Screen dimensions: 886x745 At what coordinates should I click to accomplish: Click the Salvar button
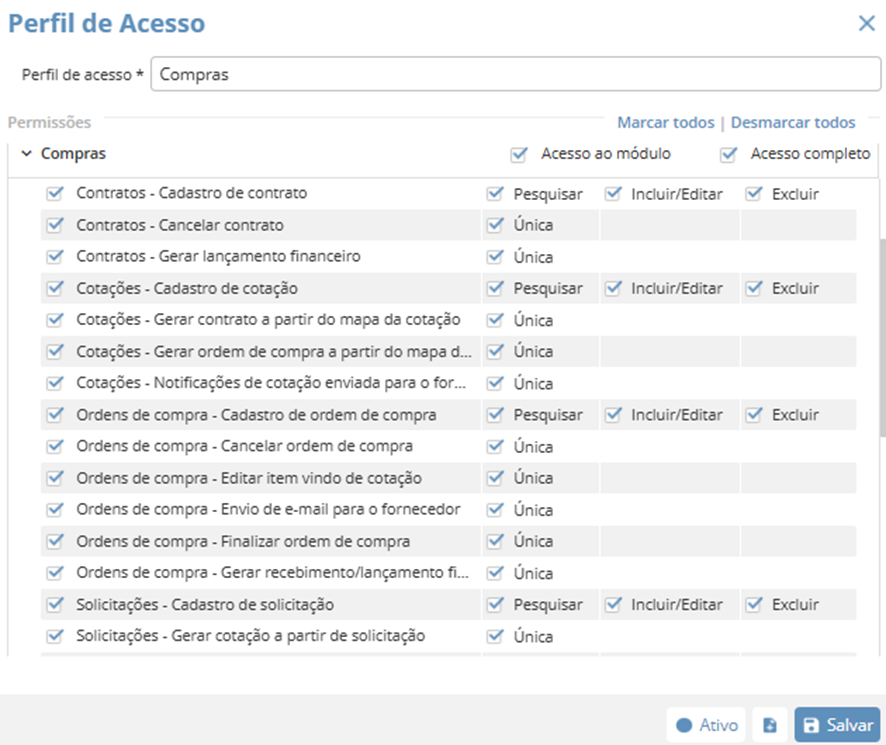tap(837, 725)
